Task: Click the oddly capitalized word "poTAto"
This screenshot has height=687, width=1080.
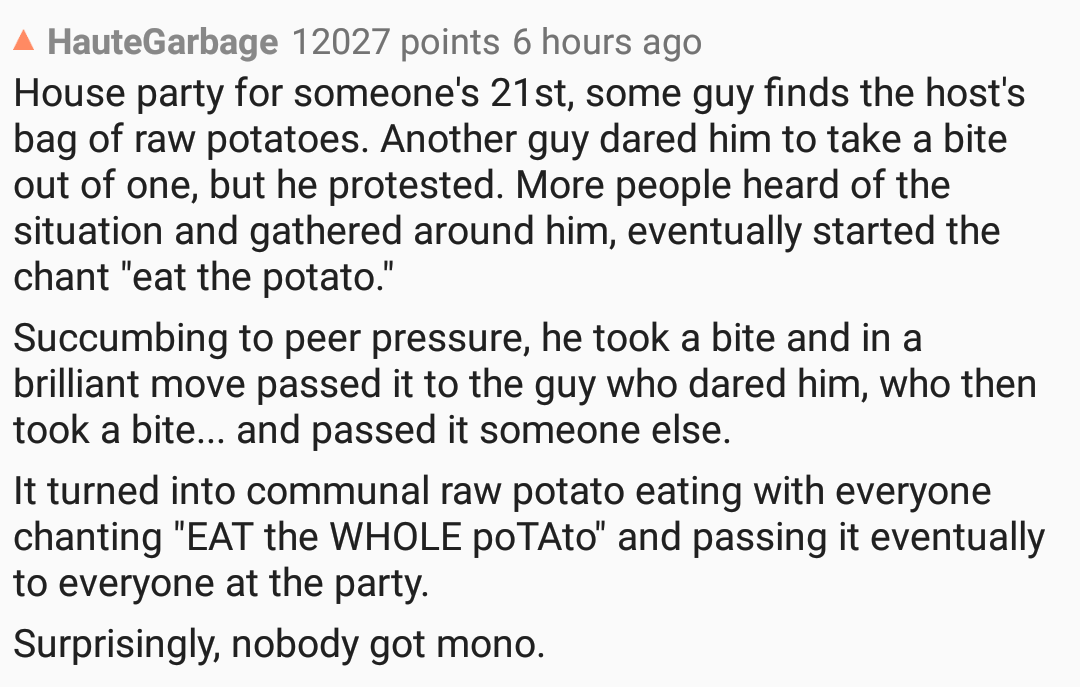Action: pos(549,538)
